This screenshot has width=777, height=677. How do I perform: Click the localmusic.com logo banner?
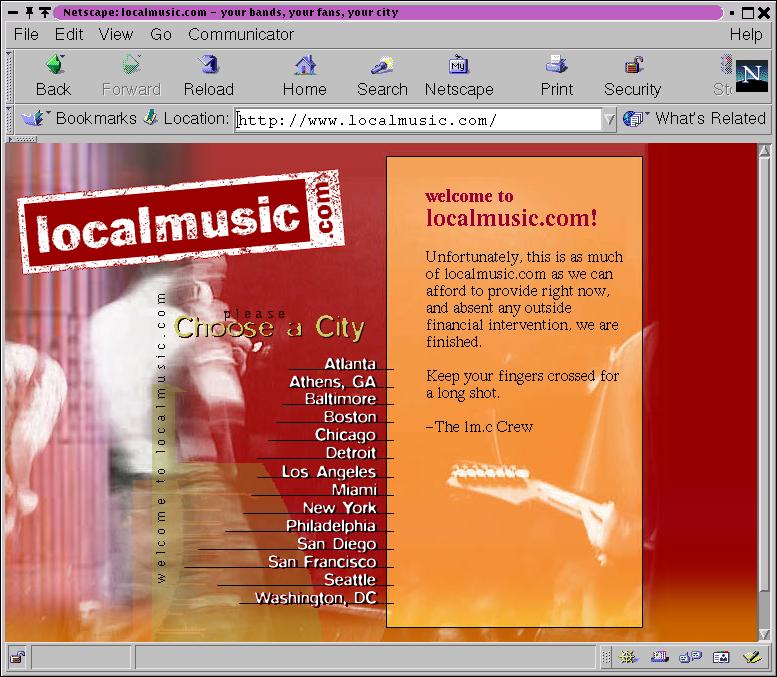point(181,222)
